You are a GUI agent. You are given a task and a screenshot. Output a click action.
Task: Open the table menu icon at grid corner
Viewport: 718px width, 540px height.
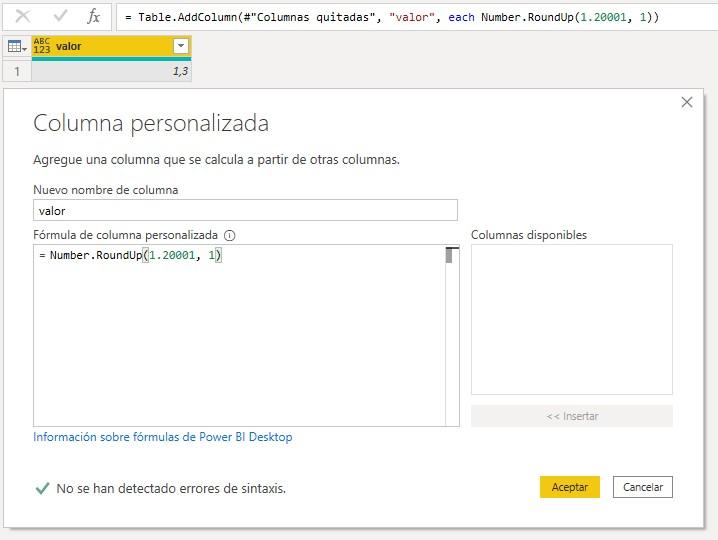(16, 46)
